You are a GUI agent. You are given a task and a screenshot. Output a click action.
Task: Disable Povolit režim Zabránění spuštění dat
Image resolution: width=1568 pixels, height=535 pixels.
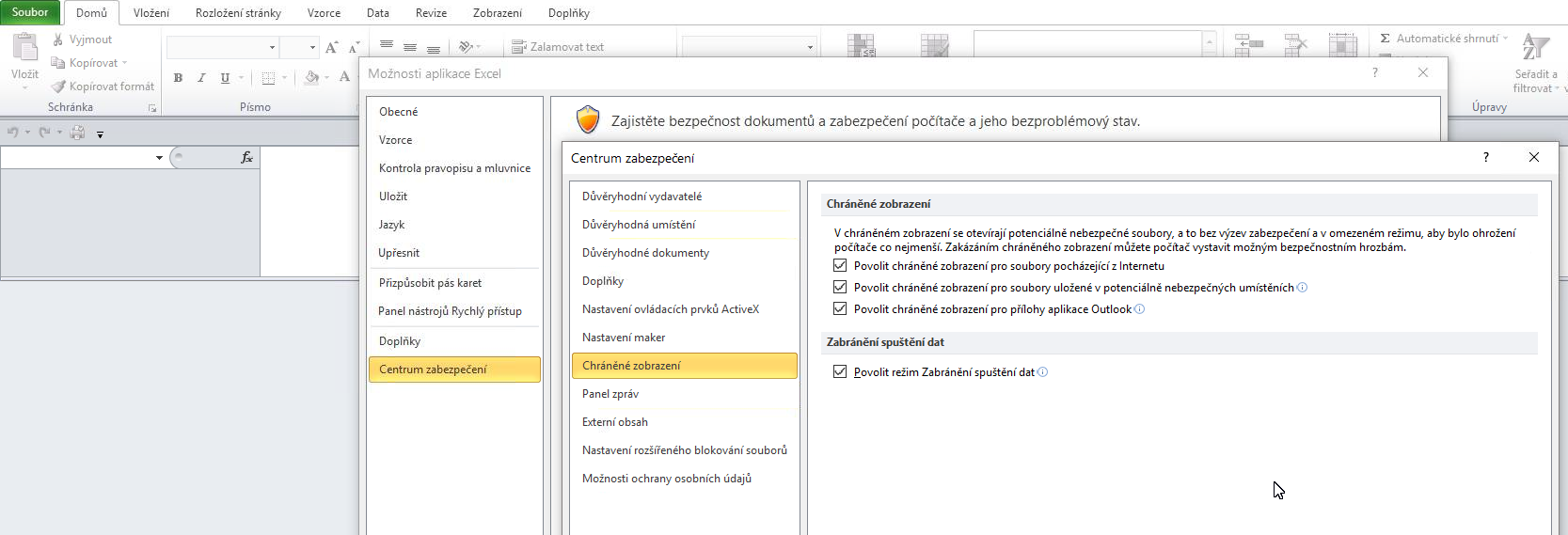coord(840,372)
